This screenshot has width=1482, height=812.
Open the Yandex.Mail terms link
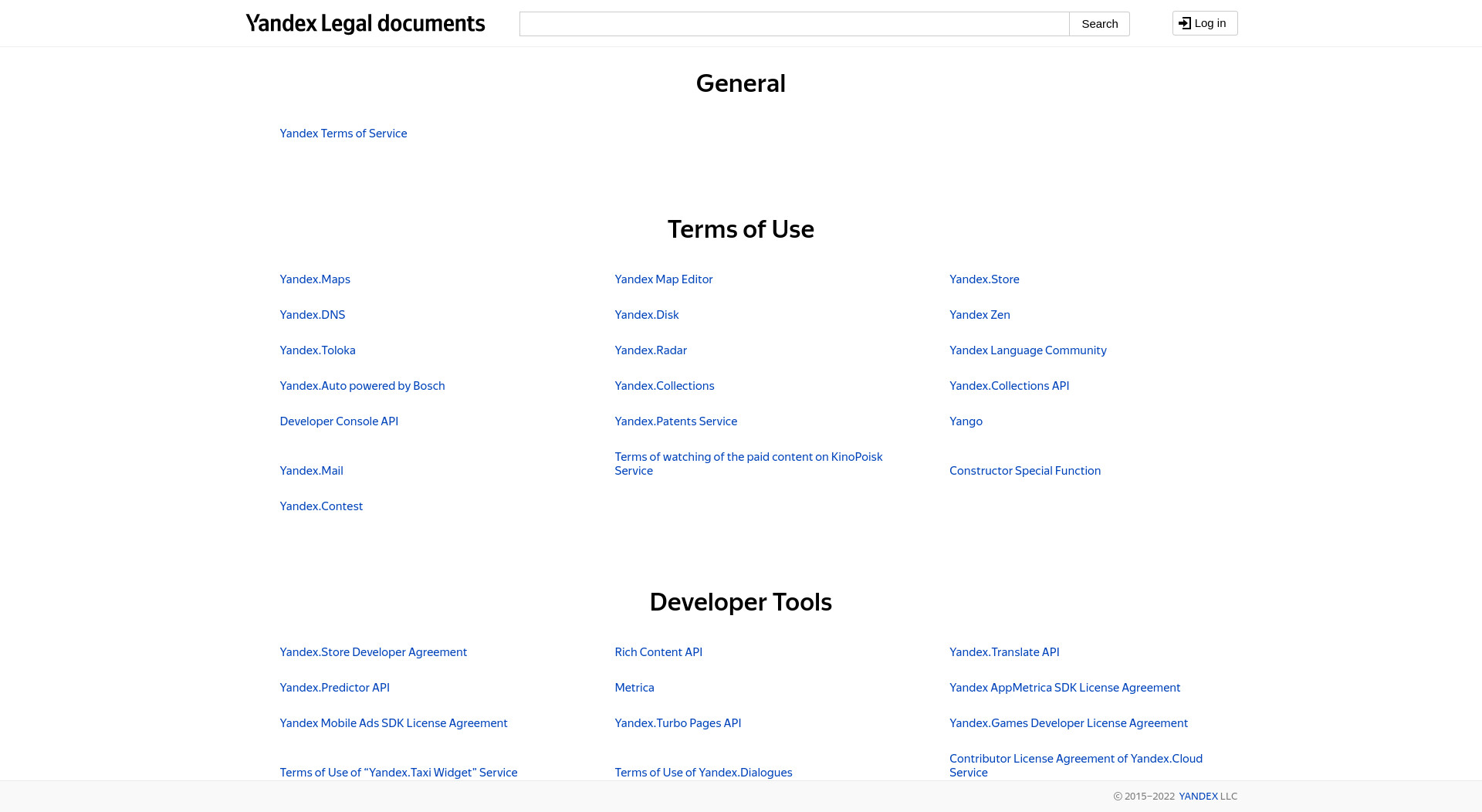[x=311, y=471]
